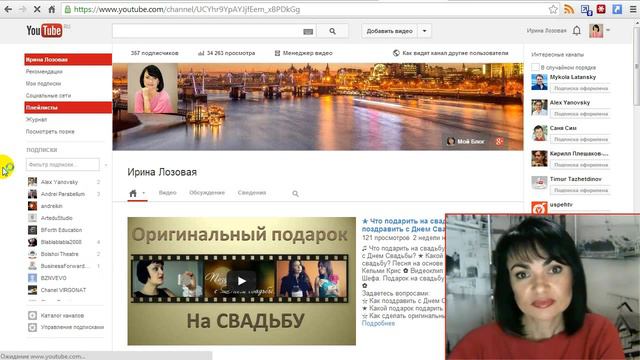Open Mykola Latansky channel avatar
The width and height of the screenshot is (640, 360).
(x=539, y=82)
